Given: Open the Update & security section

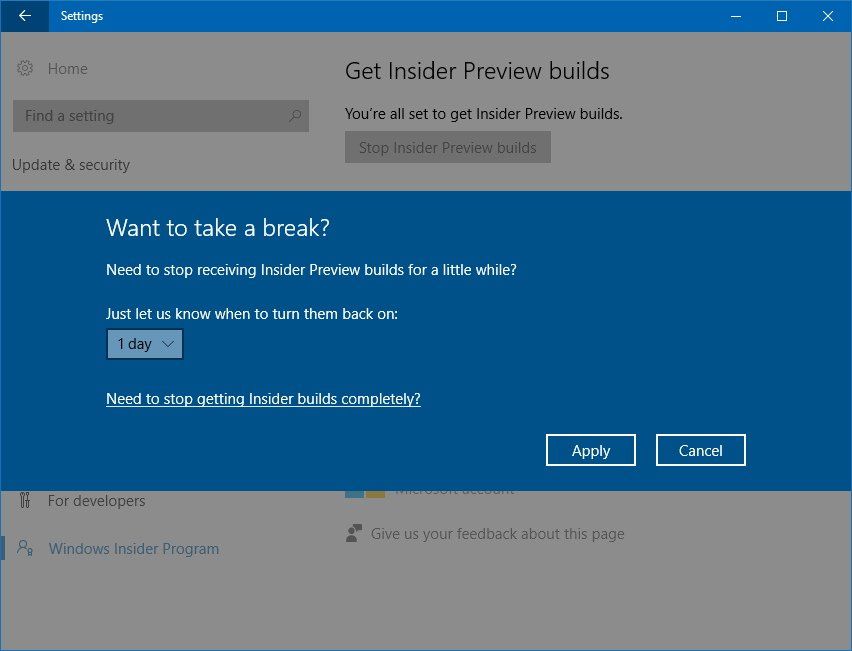Looking at the screenshot, I should point(70,165).
